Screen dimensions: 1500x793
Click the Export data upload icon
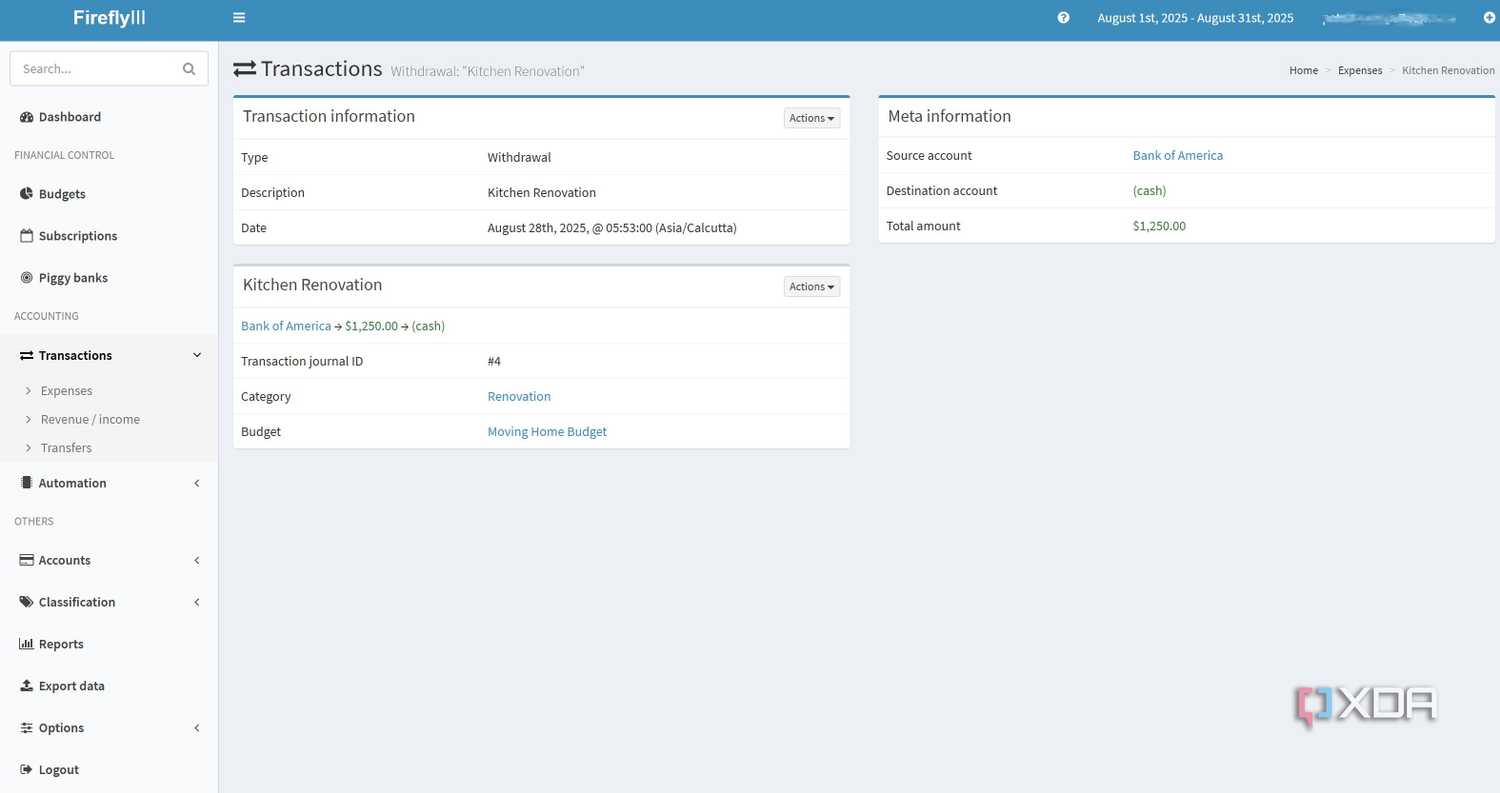coord(27,686)
